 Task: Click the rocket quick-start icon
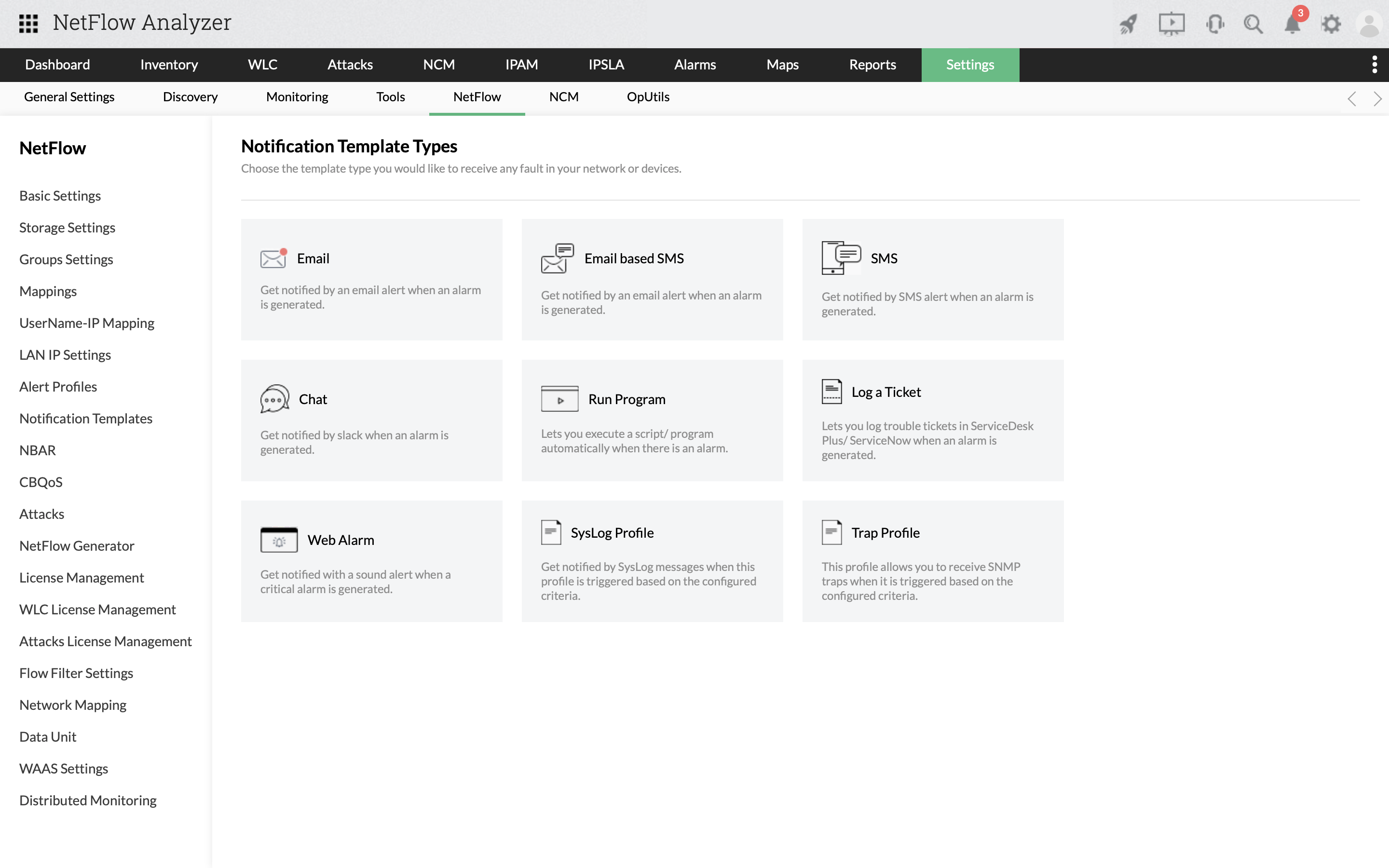tap(1128, 24)
